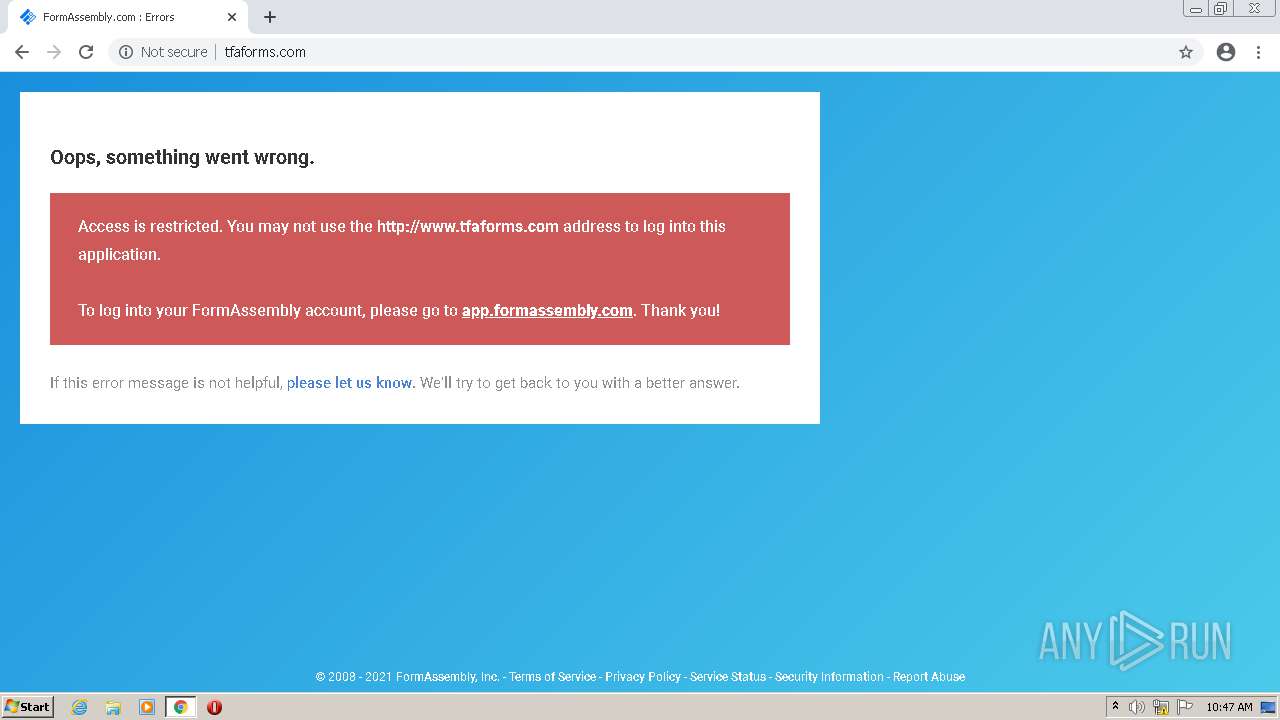Bookmark this page with the star icon
Viewport: 1280px width, 720px height.
pyautogui.click(x=1186, y=52)
